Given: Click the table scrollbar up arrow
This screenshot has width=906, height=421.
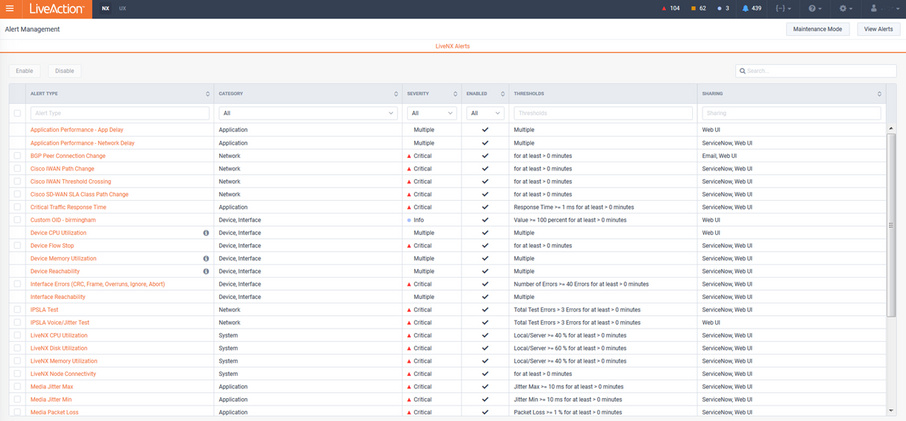Looking at the screenshot, I should (x=891, y=128).
